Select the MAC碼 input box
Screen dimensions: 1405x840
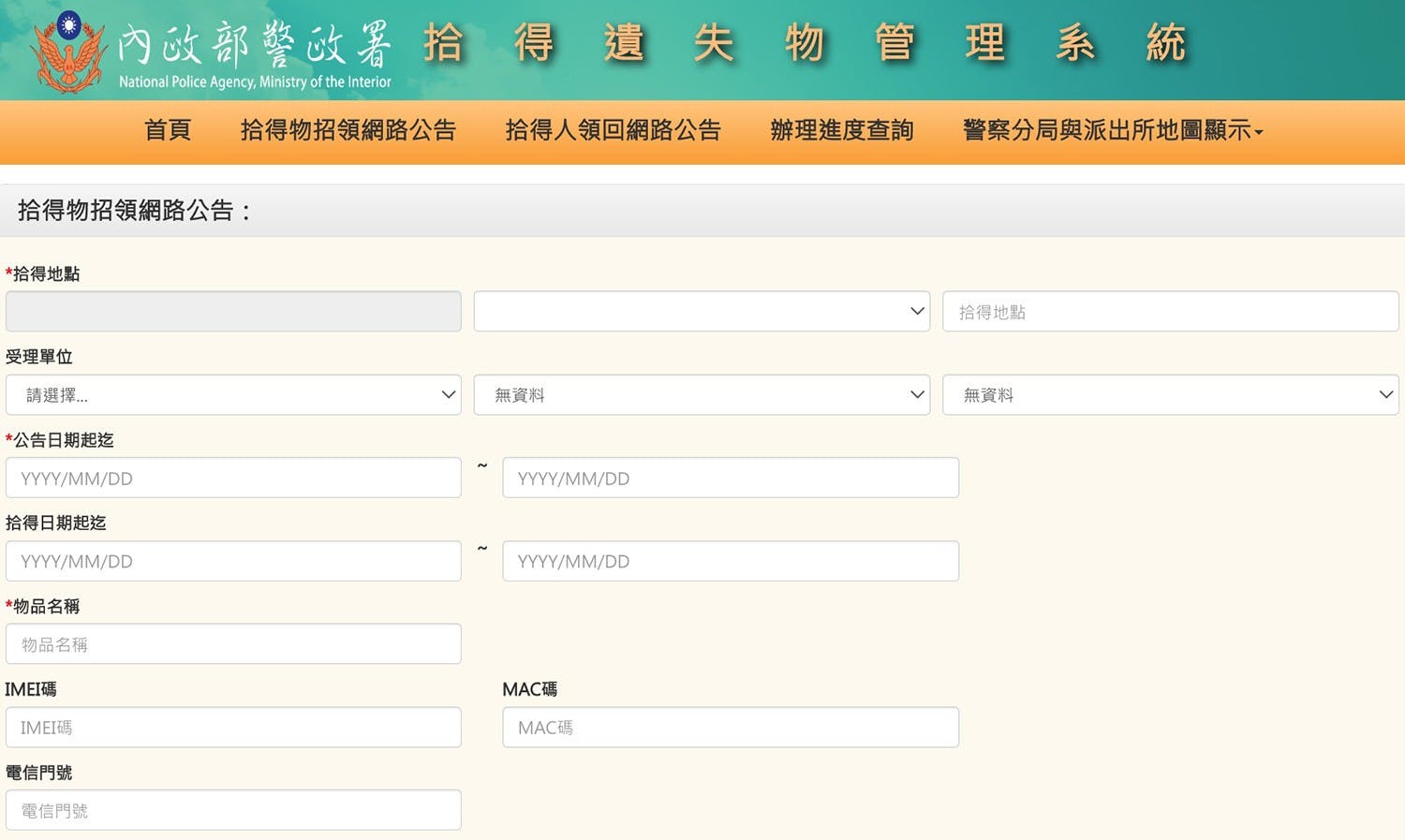pos(730,728)
